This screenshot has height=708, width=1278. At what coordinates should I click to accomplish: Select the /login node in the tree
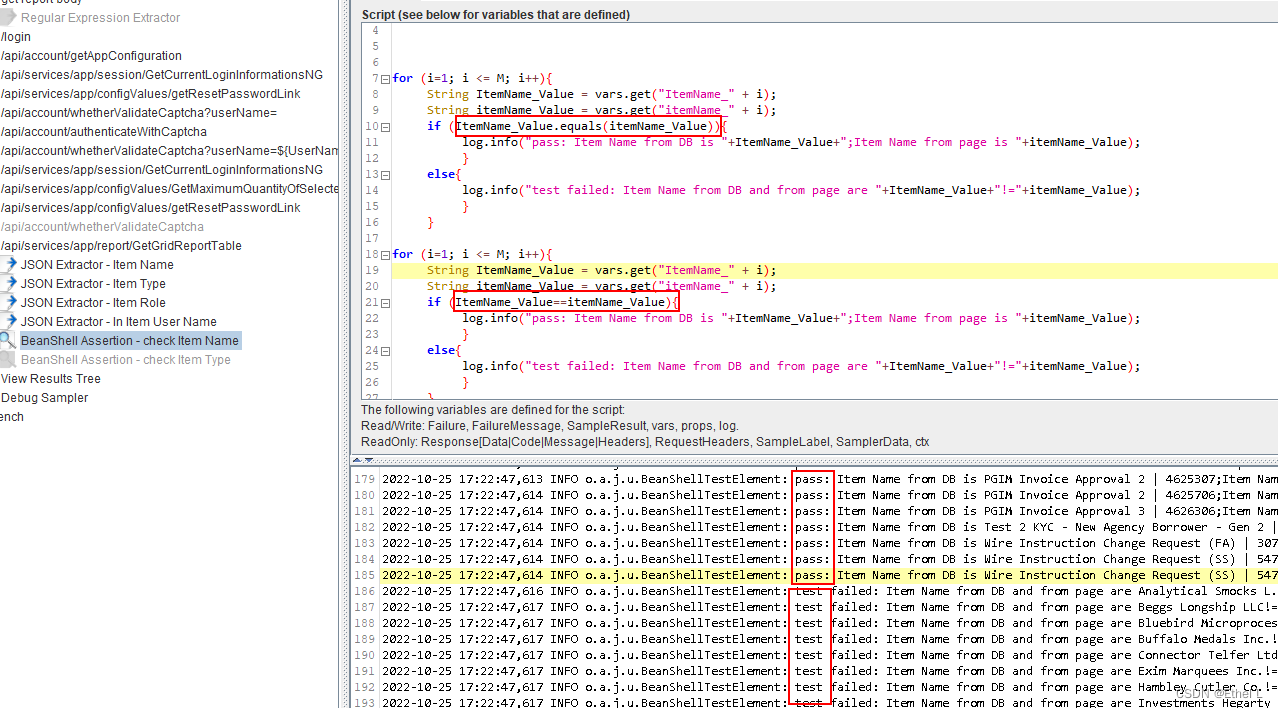coord(15,36)
